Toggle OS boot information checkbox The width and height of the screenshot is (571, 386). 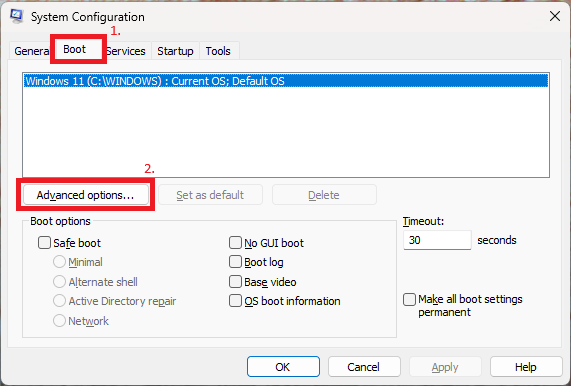tap(235, 301)
